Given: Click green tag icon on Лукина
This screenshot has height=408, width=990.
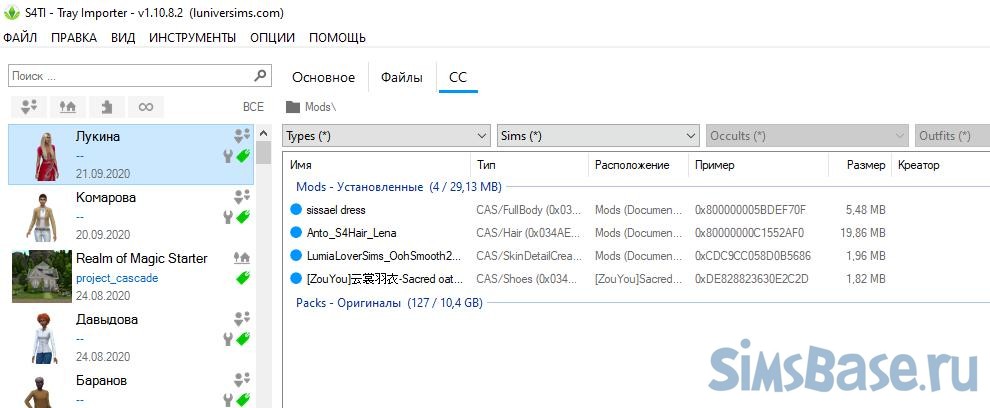Looking at the screenshot, I should point(243,156).
